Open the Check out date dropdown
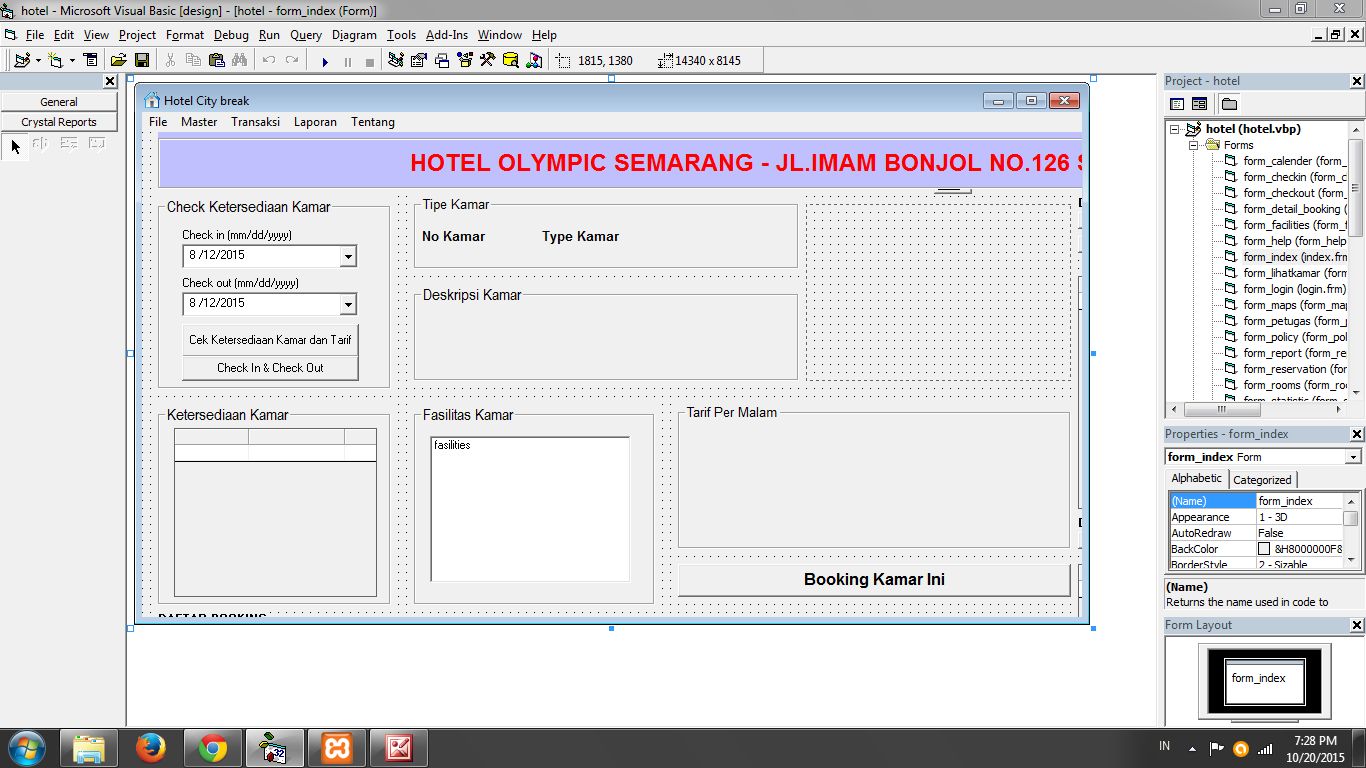Image resolution: width=1366 pixels, height=768 pixels. click(349, 304)
